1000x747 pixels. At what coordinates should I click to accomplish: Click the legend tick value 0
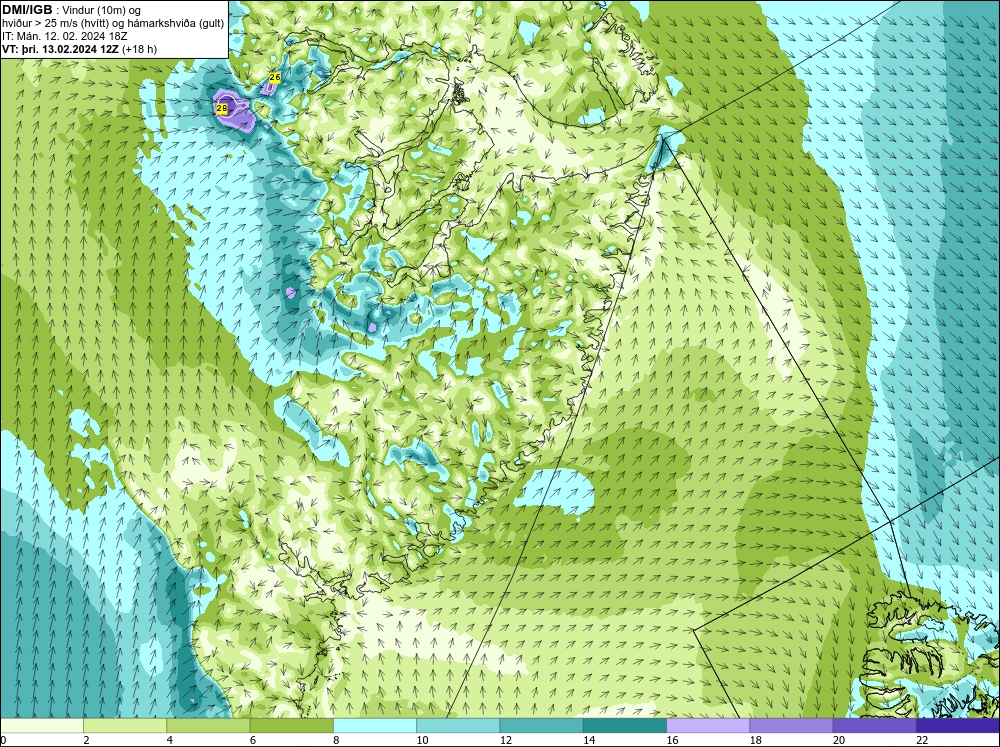(3, 740)
